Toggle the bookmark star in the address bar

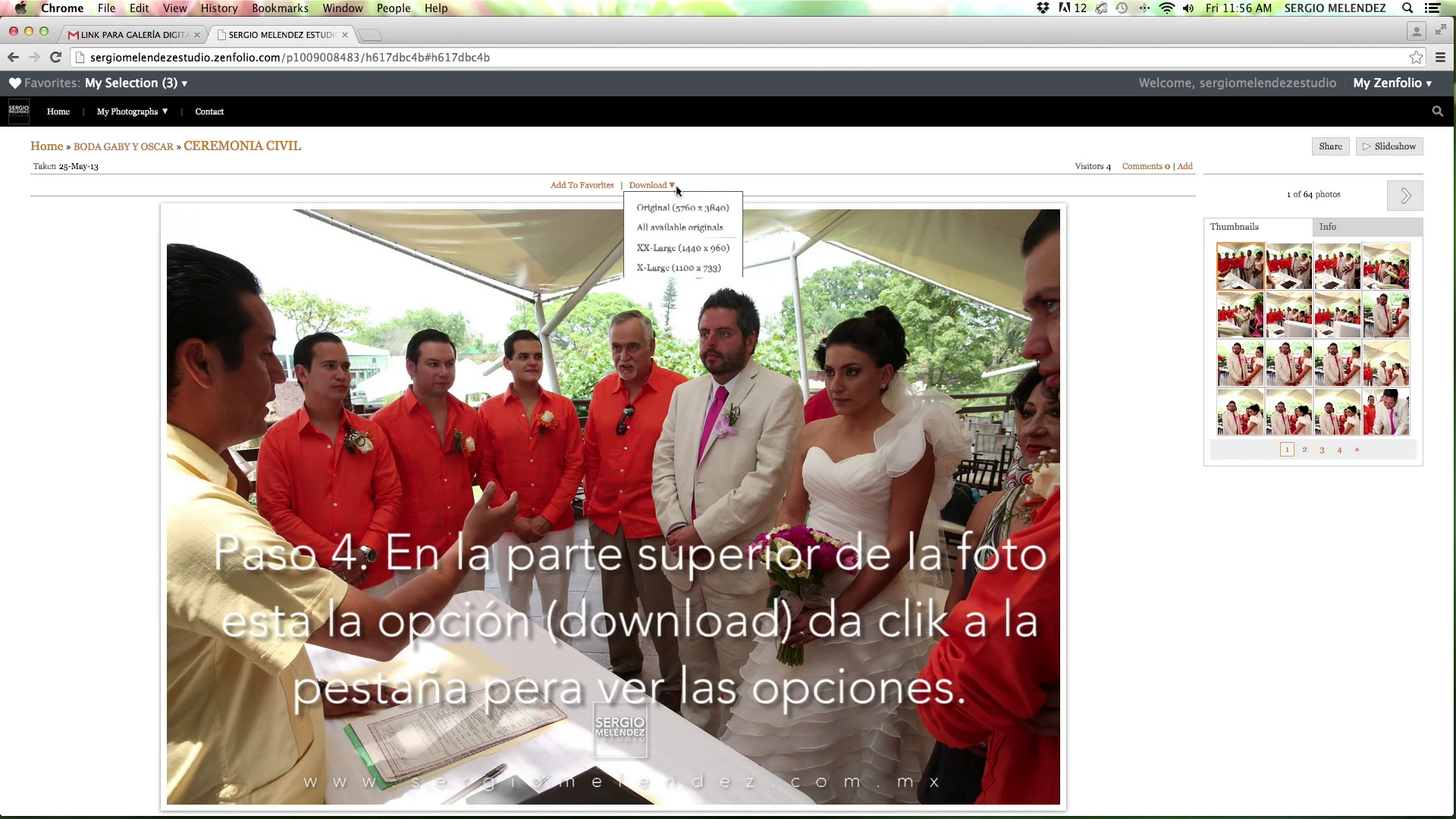[1416, 57]
